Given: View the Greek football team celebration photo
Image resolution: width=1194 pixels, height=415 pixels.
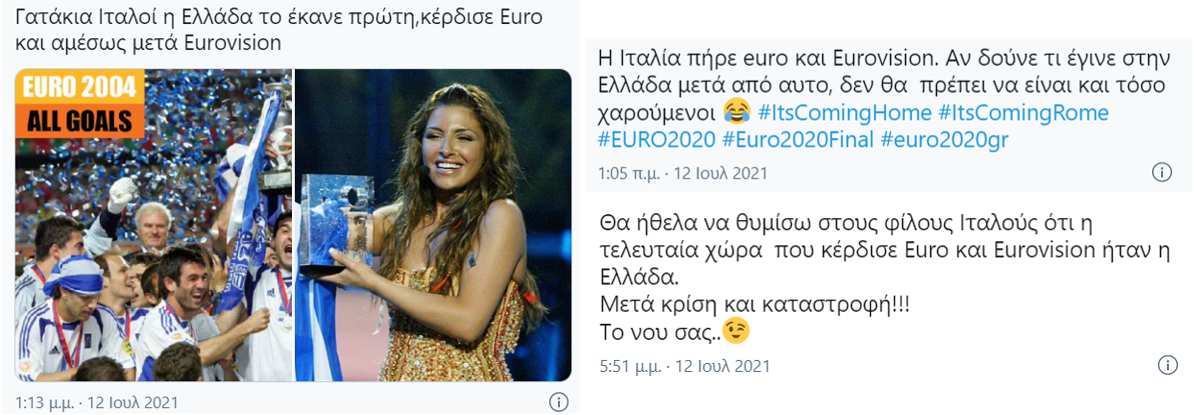Looking at the screenshot, I should point(154,225).
